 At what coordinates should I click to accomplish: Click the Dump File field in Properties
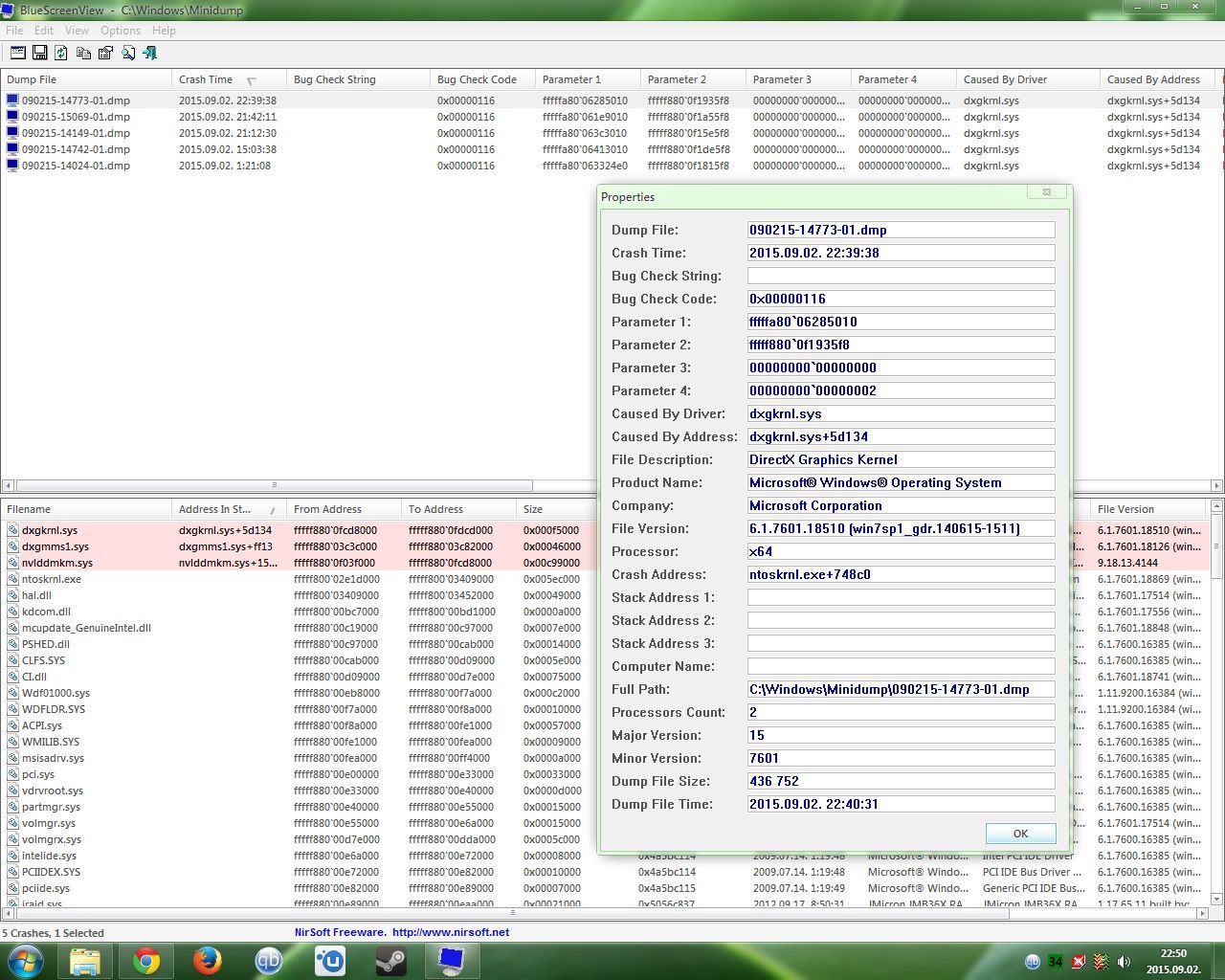tap(901, 230)
